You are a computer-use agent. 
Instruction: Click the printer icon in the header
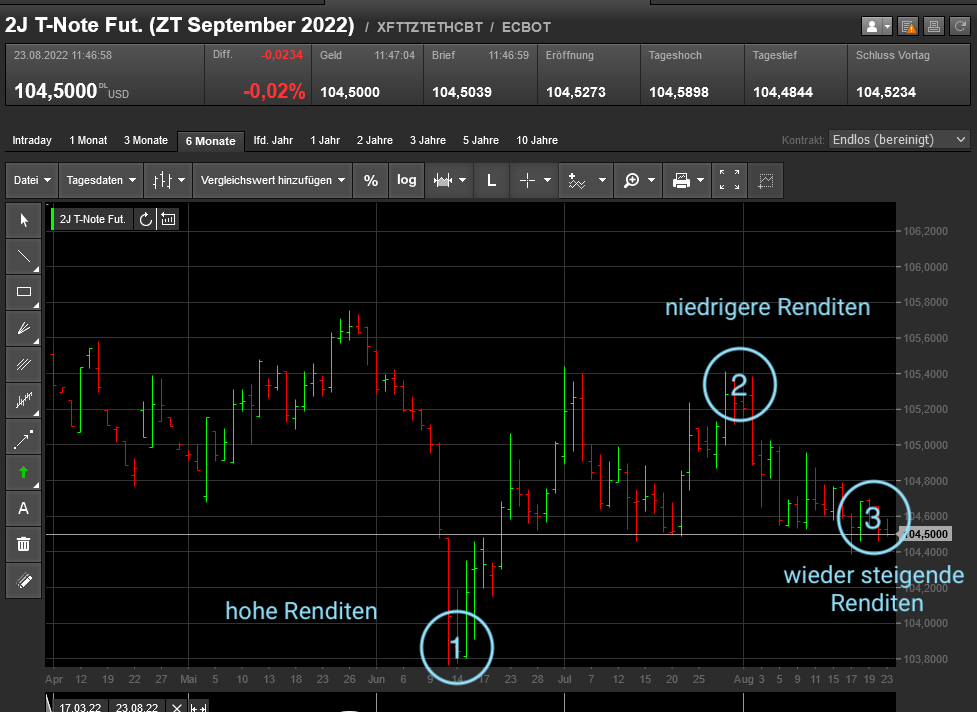click(x=932, y=26)
